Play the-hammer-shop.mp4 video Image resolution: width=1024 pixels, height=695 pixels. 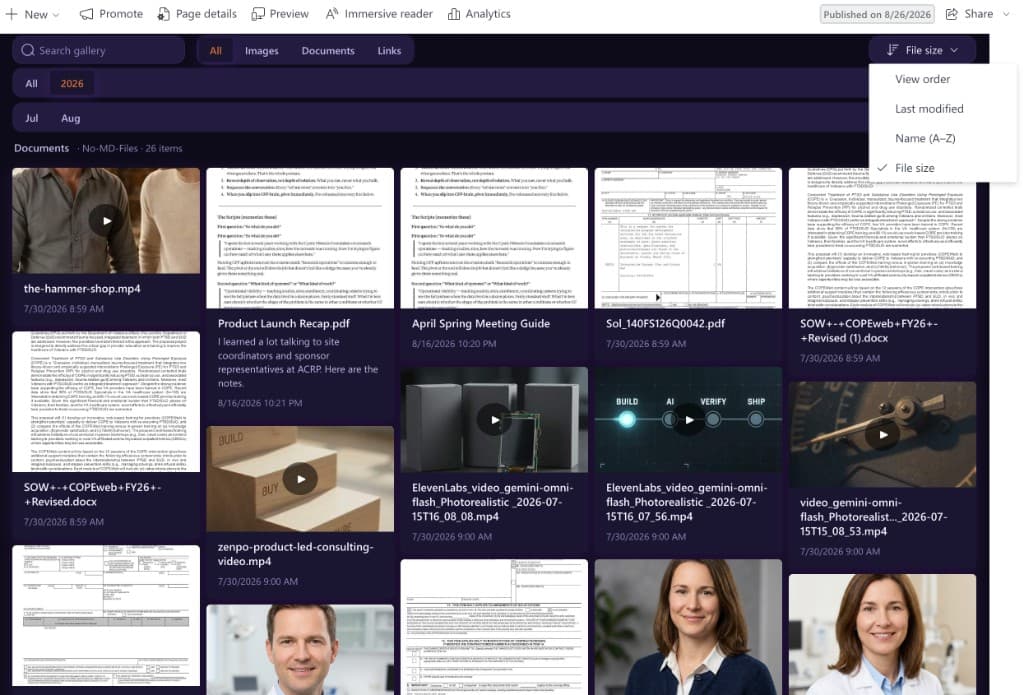106,221
